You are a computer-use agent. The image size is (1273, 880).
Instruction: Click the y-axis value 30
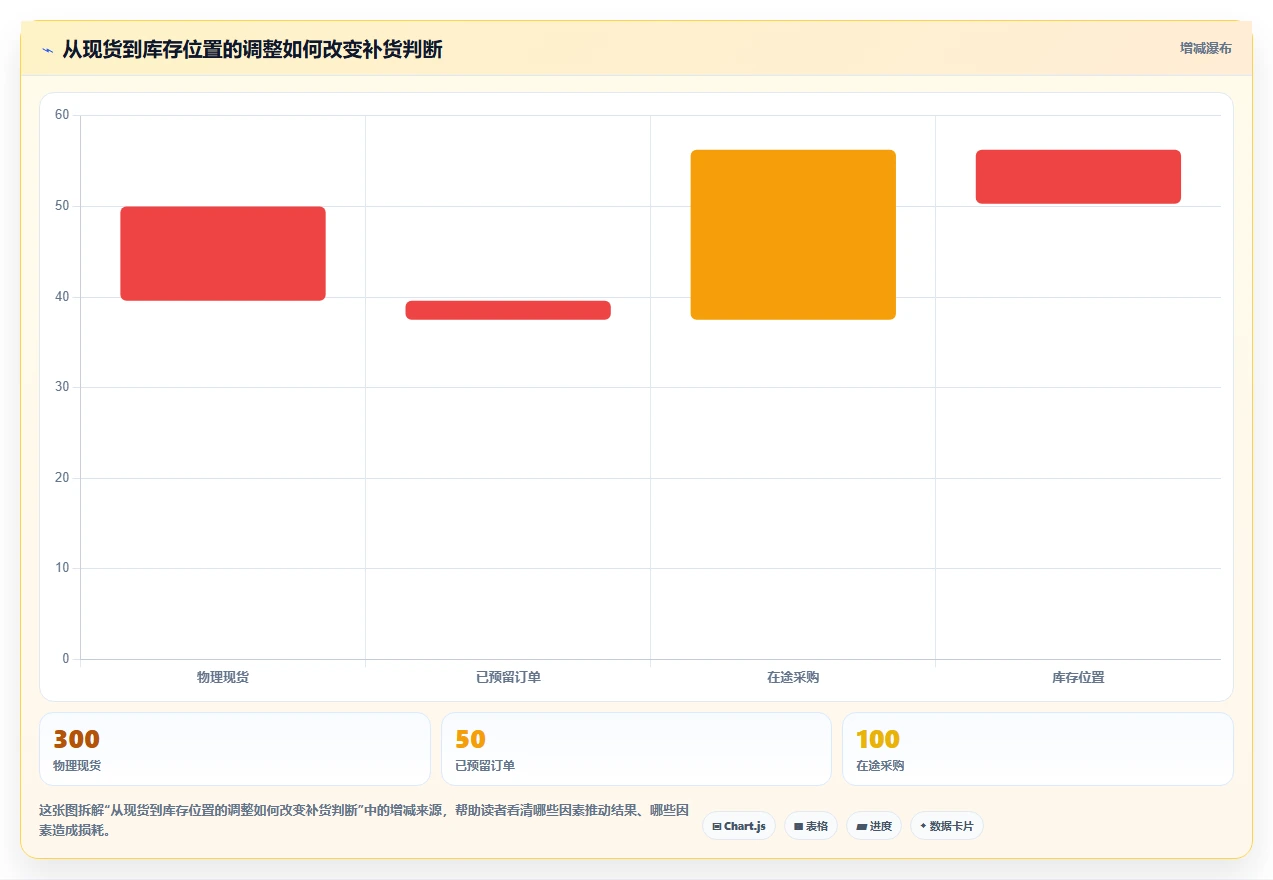(62, 387)
